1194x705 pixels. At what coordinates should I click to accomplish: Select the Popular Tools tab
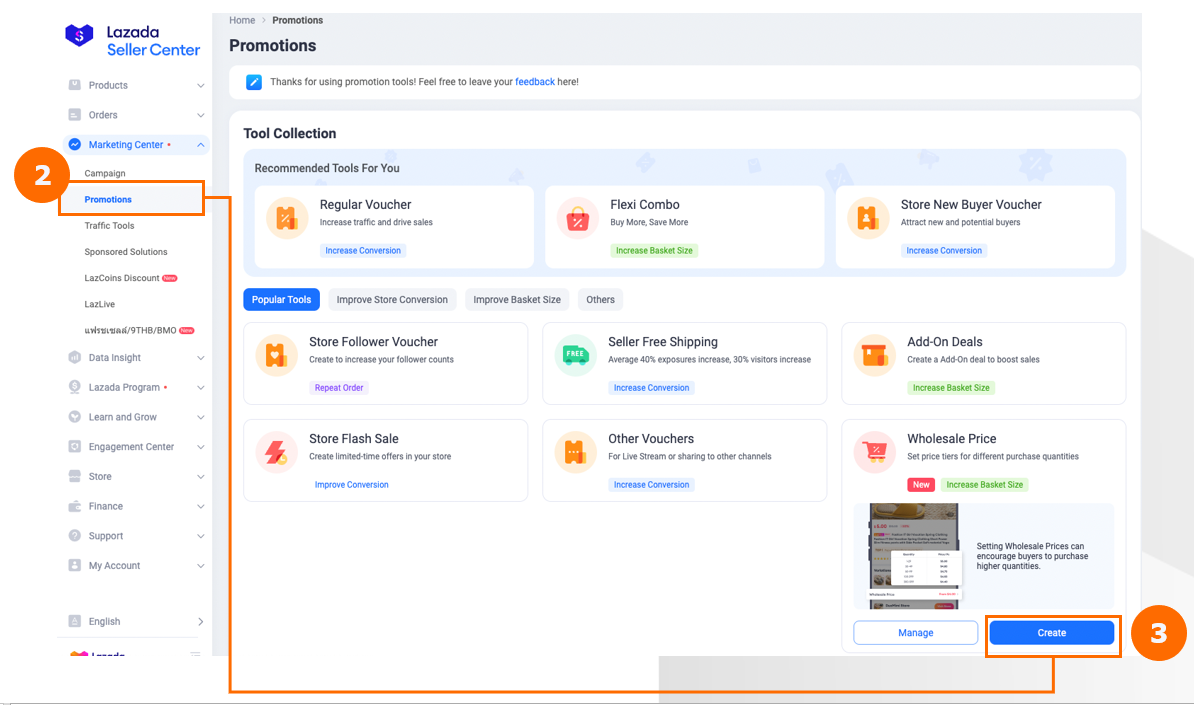click(281, 299)
